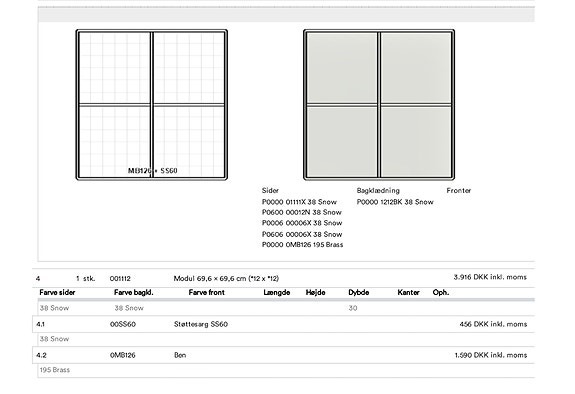
Task: Click 'Modul 69,6 × 69,6 cm' description
Action: (226, 278)
